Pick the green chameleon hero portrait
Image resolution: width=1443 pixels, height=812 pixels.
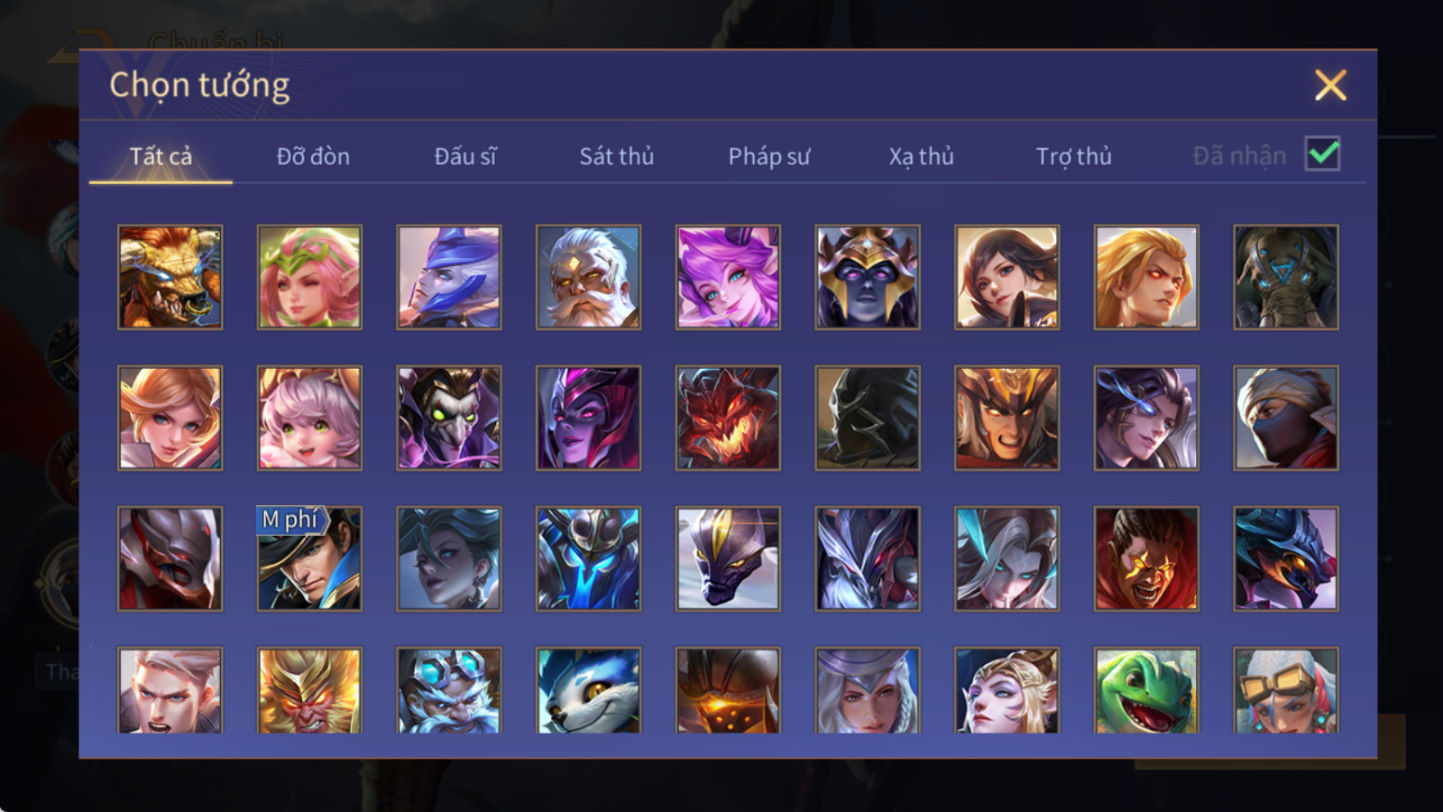(x=1146, y=690)
